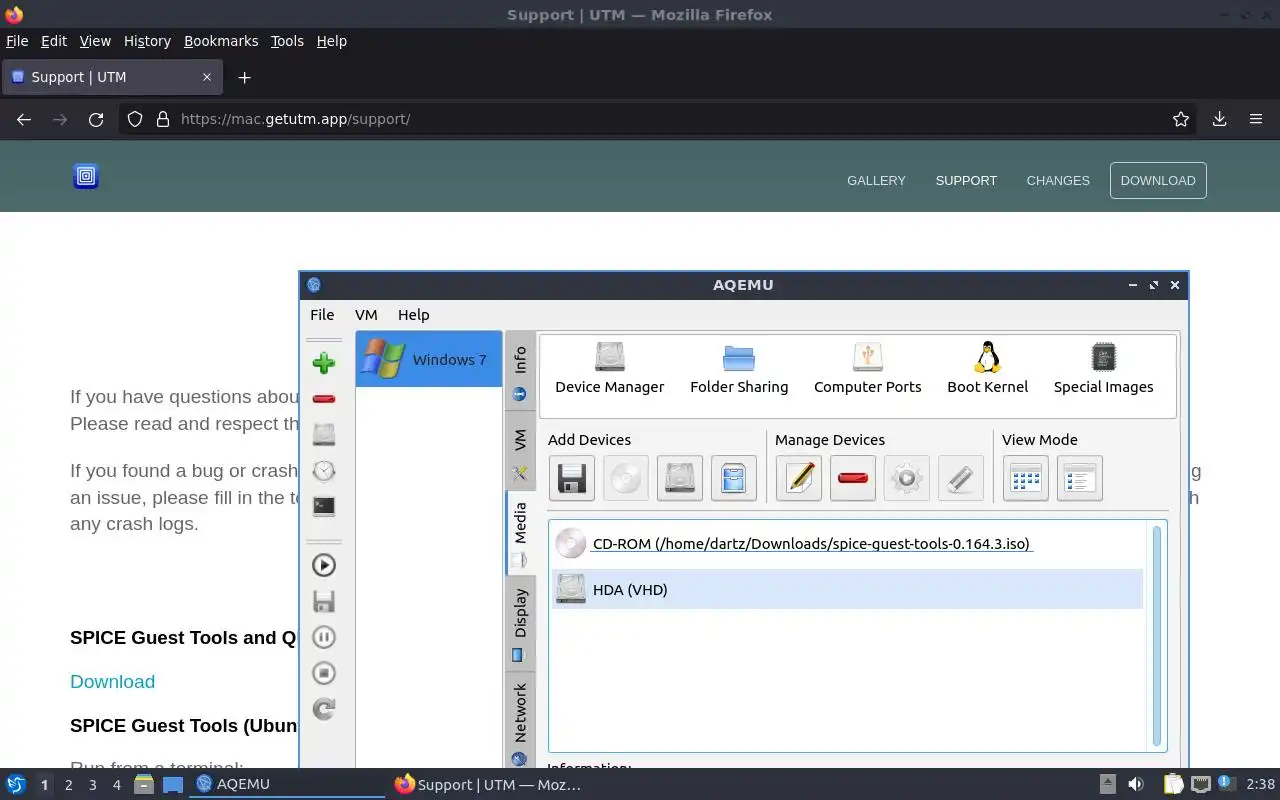Click the teal Download link
This screenshot has height=800, width=1280.
[112, 681]
